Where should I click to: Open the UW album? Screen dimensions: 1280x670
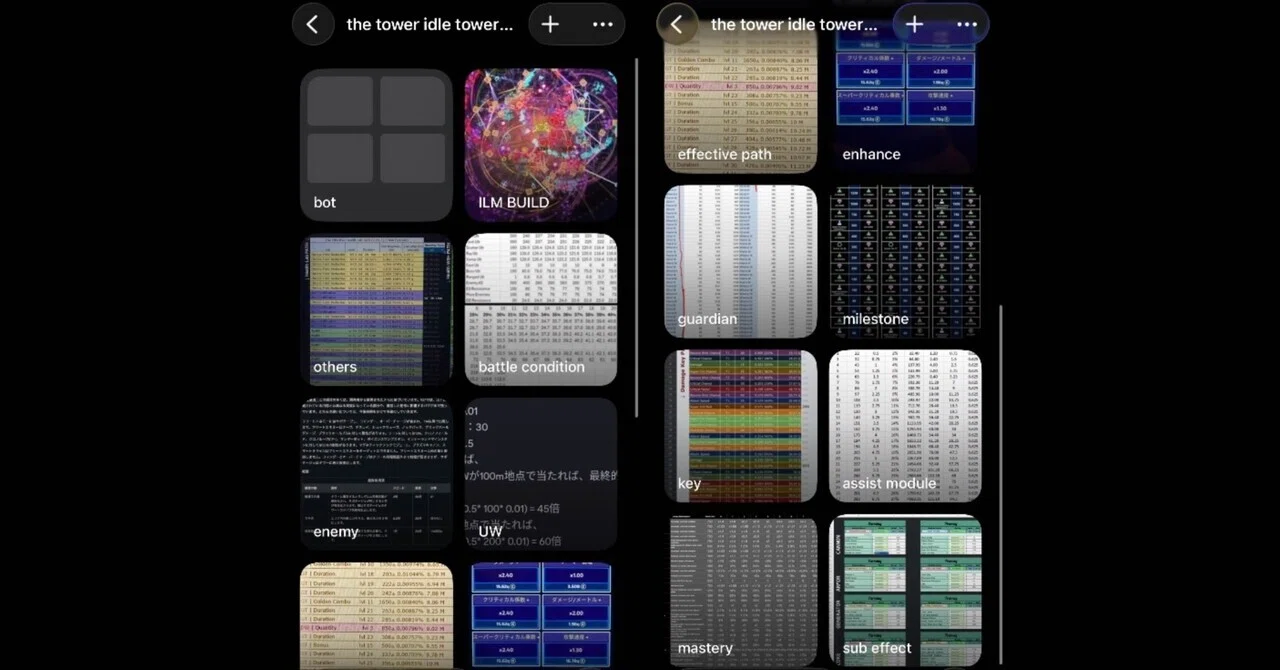click(541, 474)
